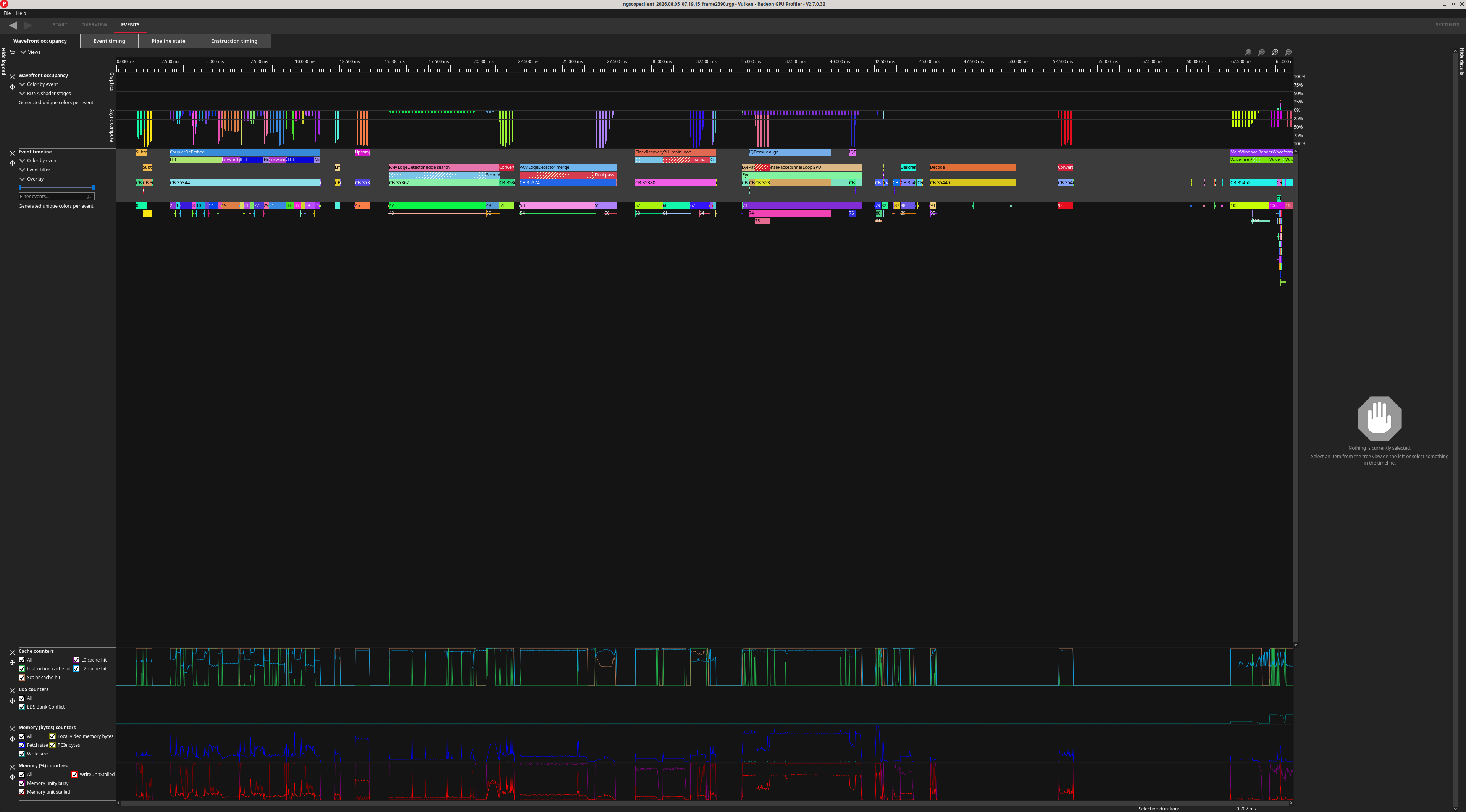Click the left handle of the event duration slider

(20, 187)
